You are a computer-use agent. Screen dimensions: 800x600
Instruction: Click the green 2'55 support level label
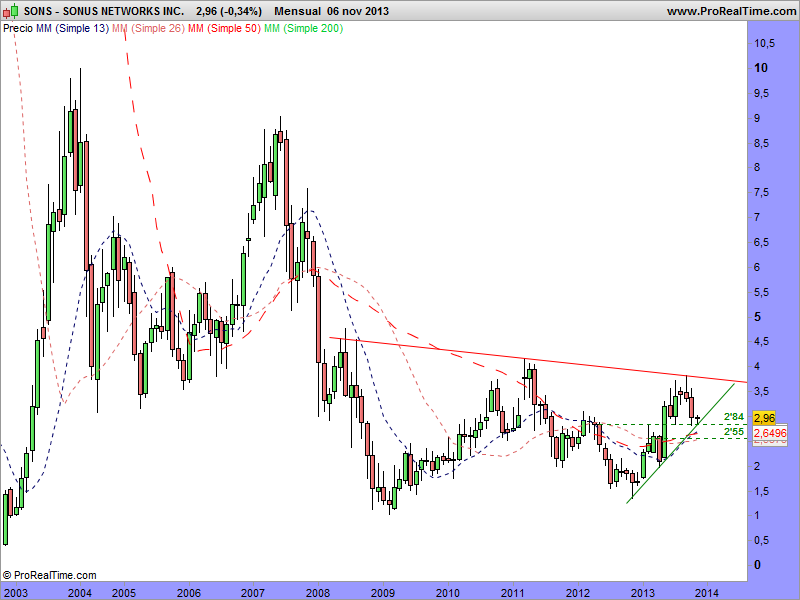point(734,432)
